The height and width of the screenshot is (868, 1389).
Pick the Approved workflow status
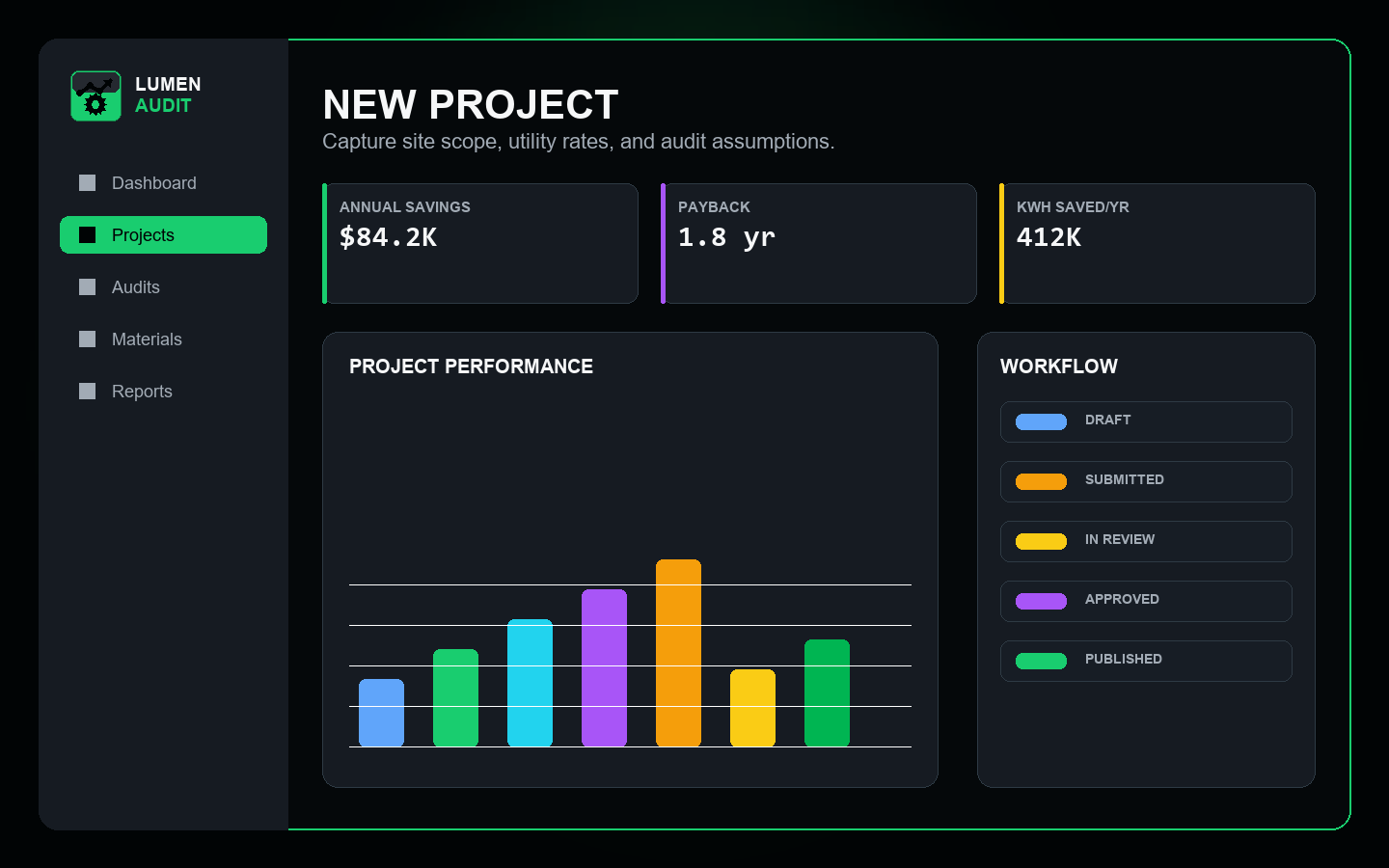tap(1146, 601)
